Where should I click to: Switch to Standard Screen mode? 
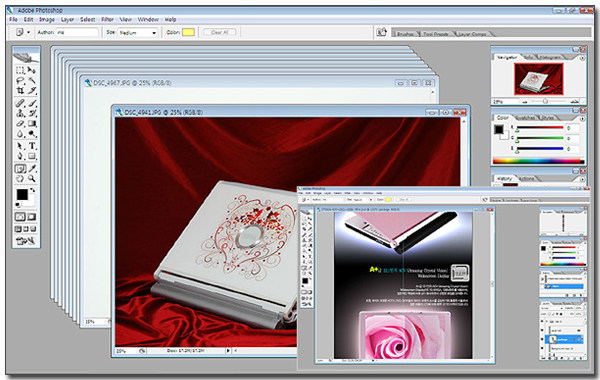click(x=18, y=229)
